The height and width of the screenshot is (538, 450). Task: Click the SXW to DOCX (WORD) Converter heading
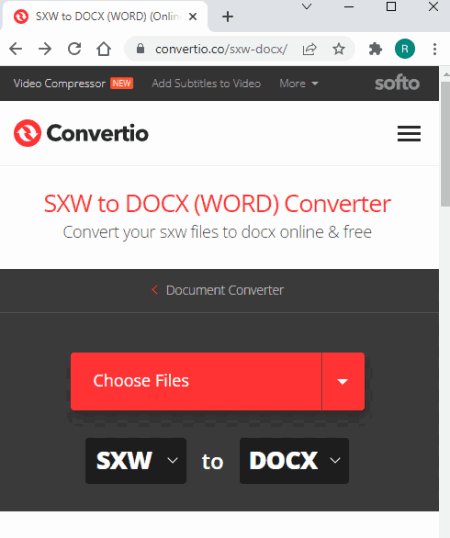click(217, 204)
